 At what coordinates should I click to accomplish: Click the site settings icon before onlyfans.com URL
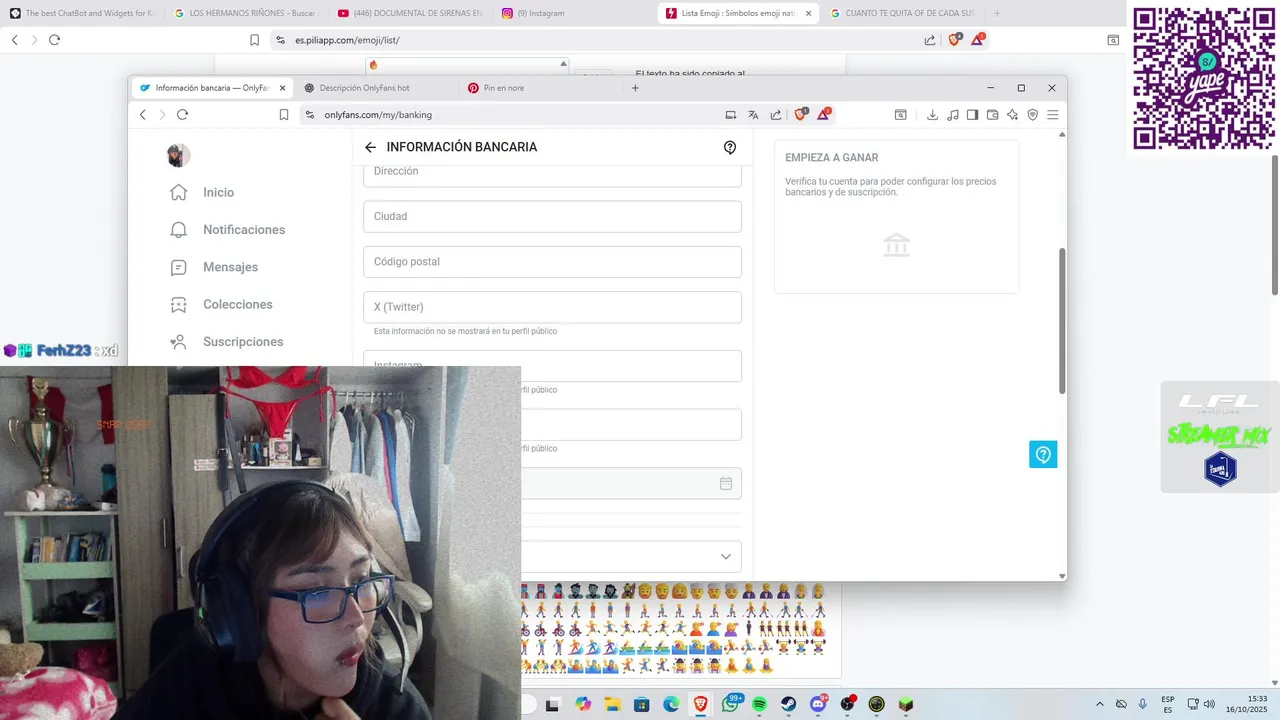pyautogui.click(x=310, y=115)
